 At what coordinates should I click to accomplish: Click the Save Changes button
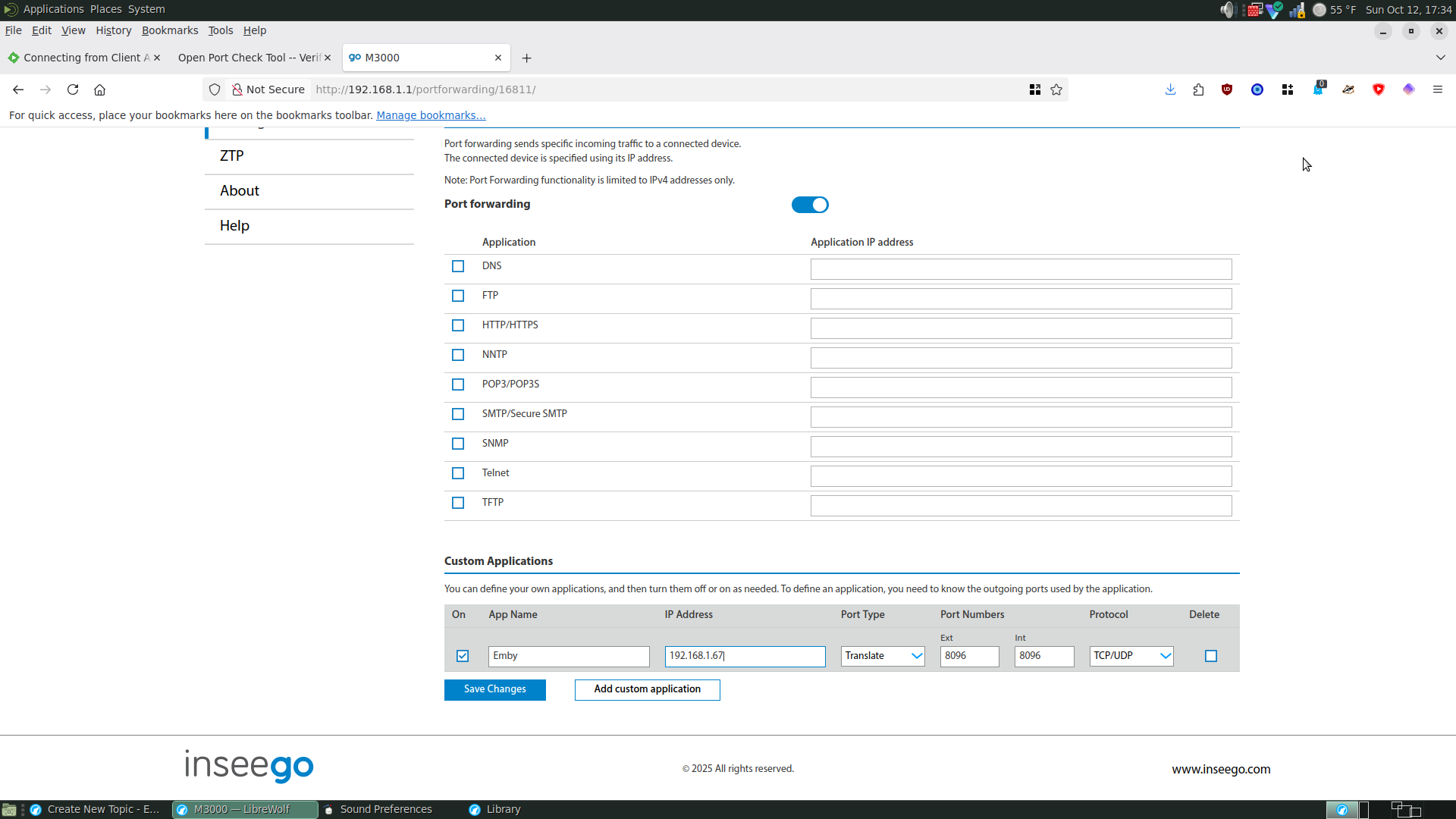494,689
